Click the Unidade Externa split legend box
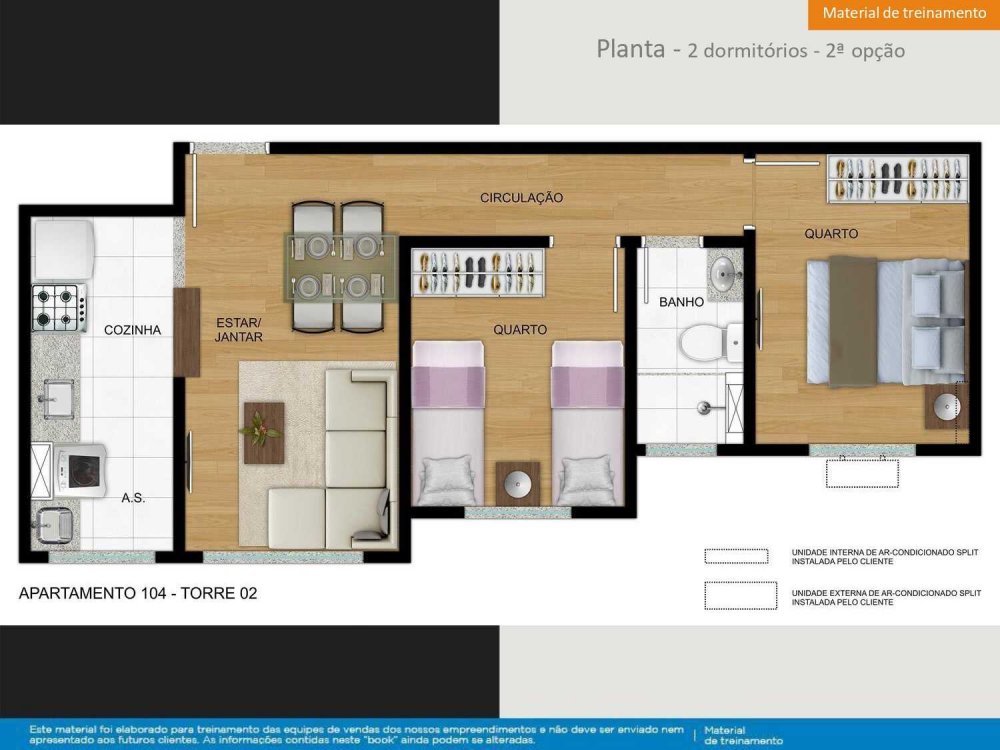 click(740, 596)
